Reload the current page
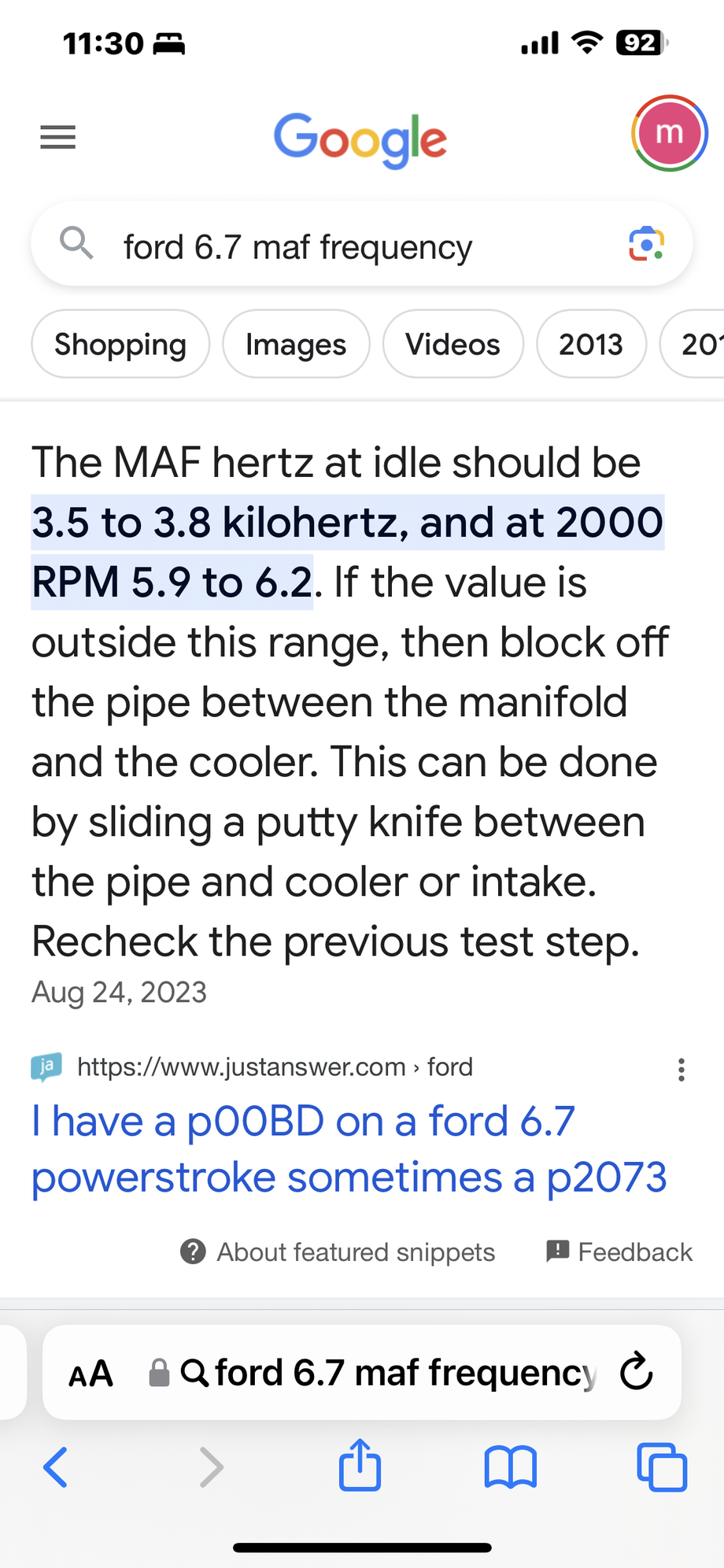 (635, 1372)
